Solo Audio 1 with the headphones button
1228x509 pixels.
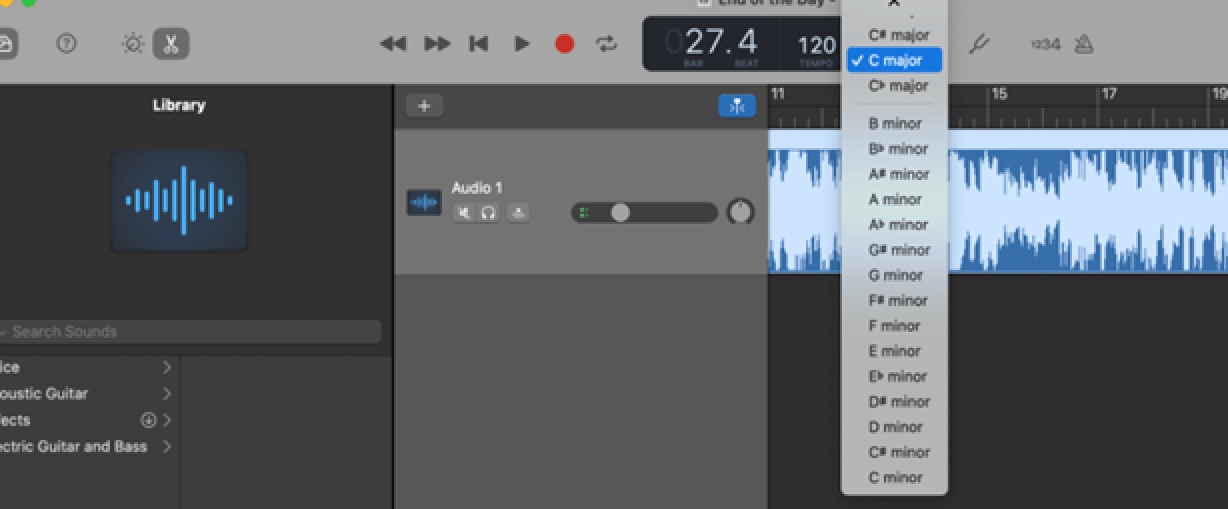click(x=488, y=212)
